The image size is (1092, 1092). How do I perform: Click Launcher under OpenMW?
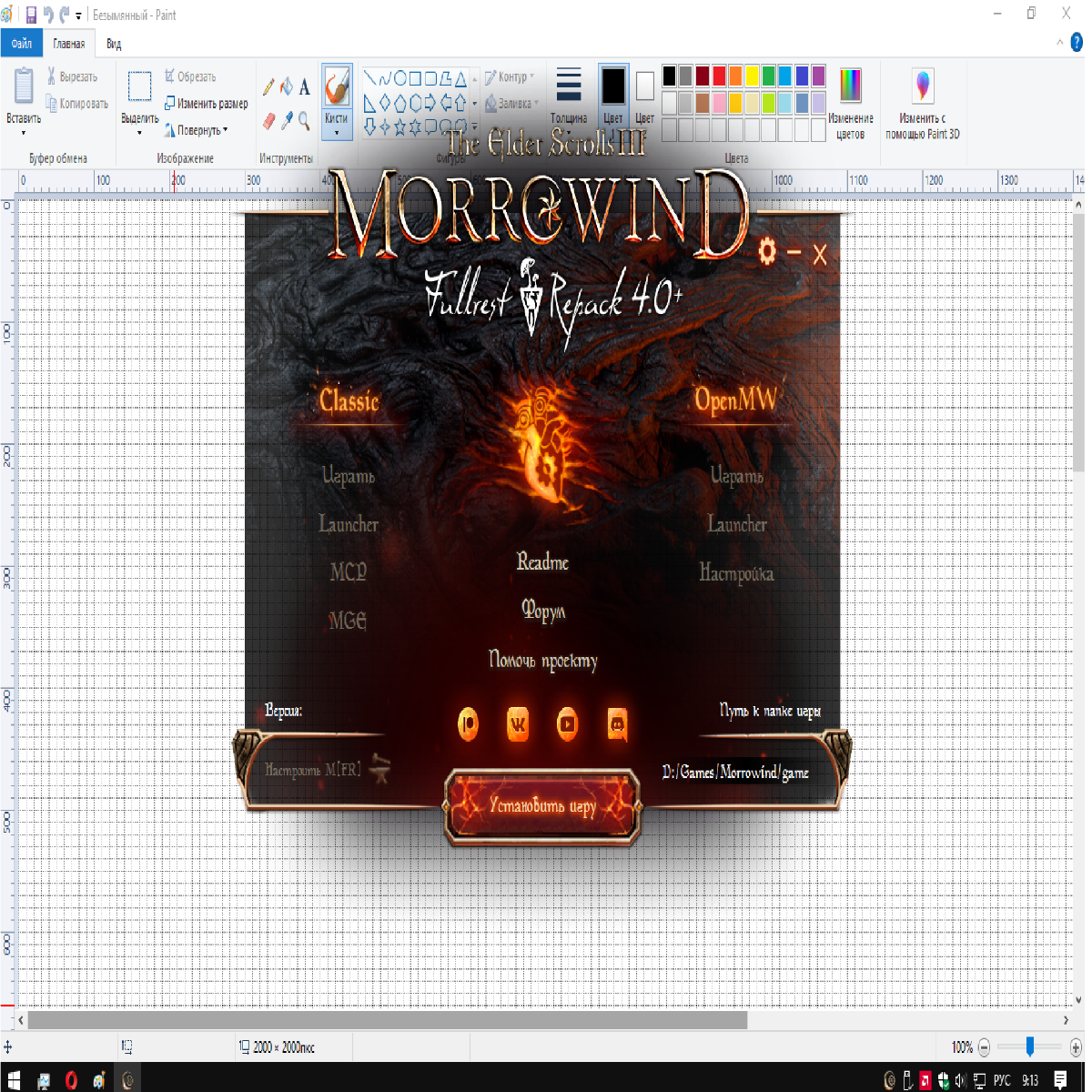tap(737, 524)
